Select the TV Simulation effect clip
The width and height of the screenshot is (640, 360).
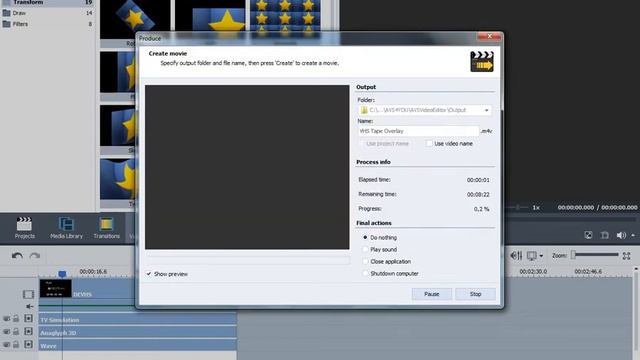138,320
